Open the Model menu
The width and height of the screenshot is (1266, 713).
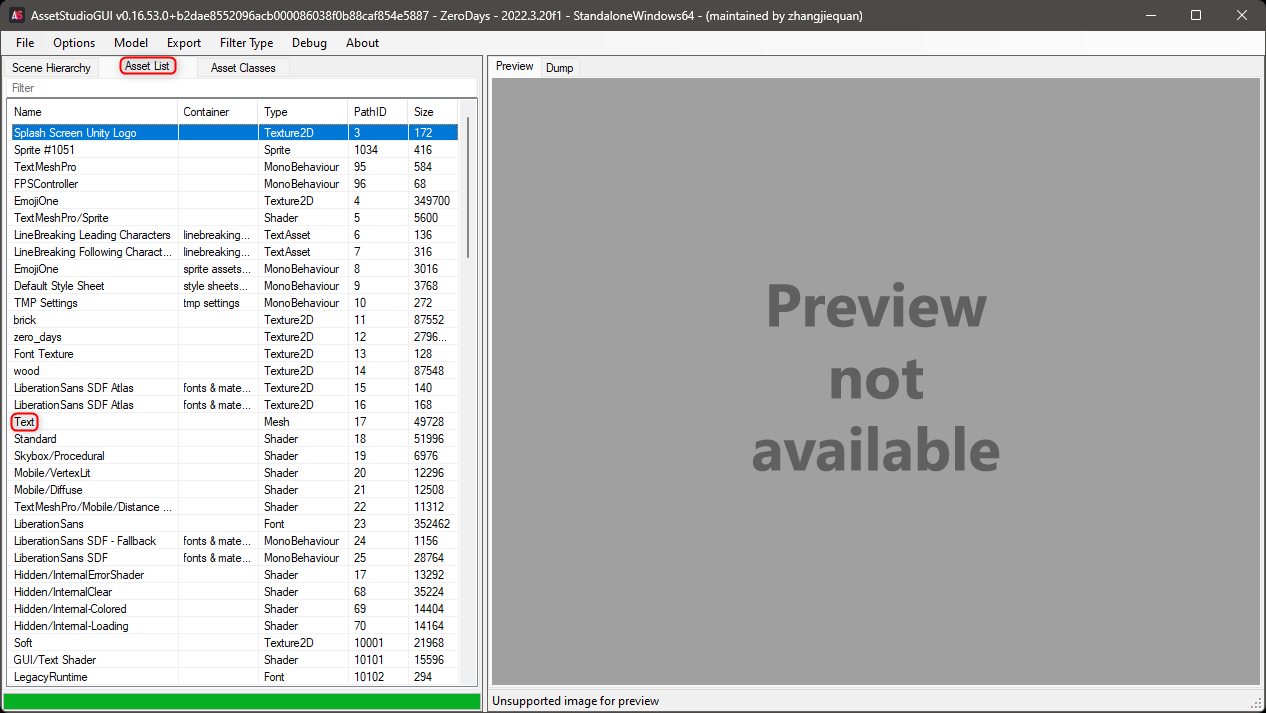pyautogui.click(x=130, y=43)
